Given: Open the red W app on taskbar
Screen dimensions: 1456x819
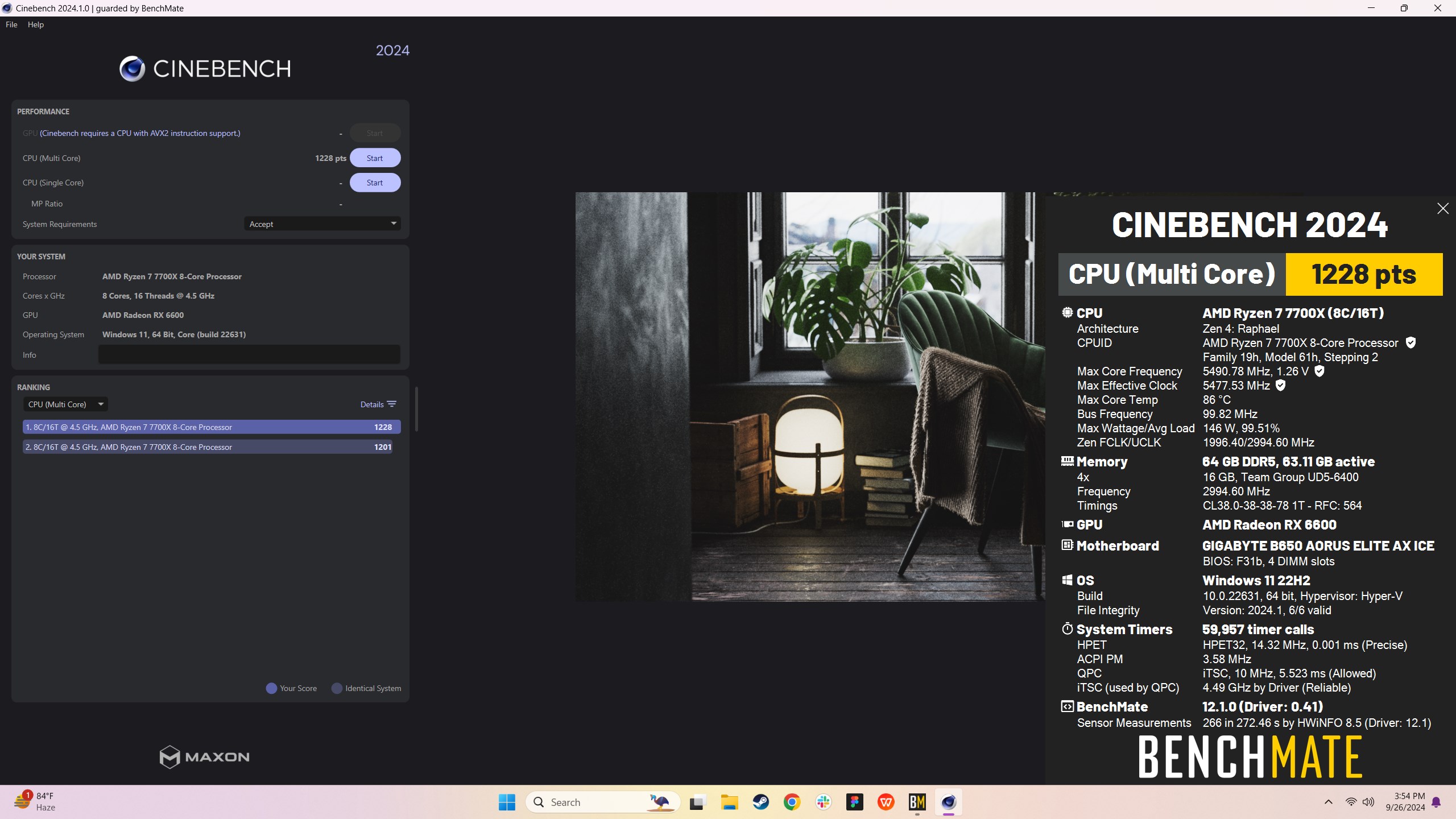Looking at the screenshot, I should (886, 803).
